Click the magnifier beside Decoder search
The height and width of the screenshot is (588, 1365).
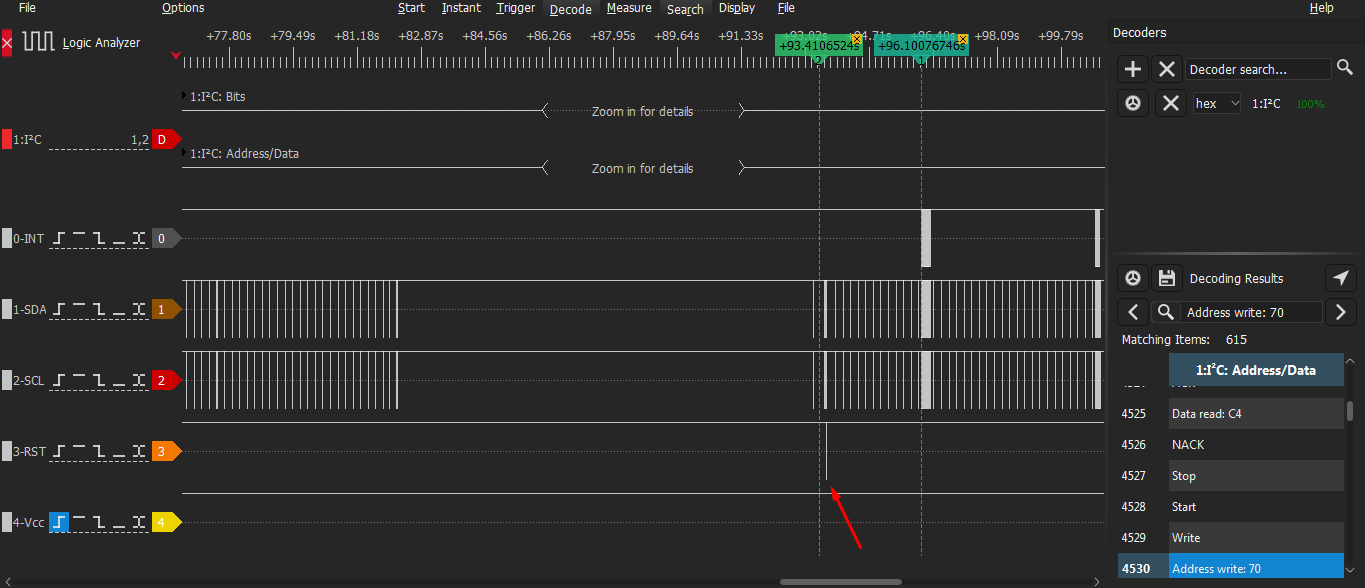coord(1345,69)
